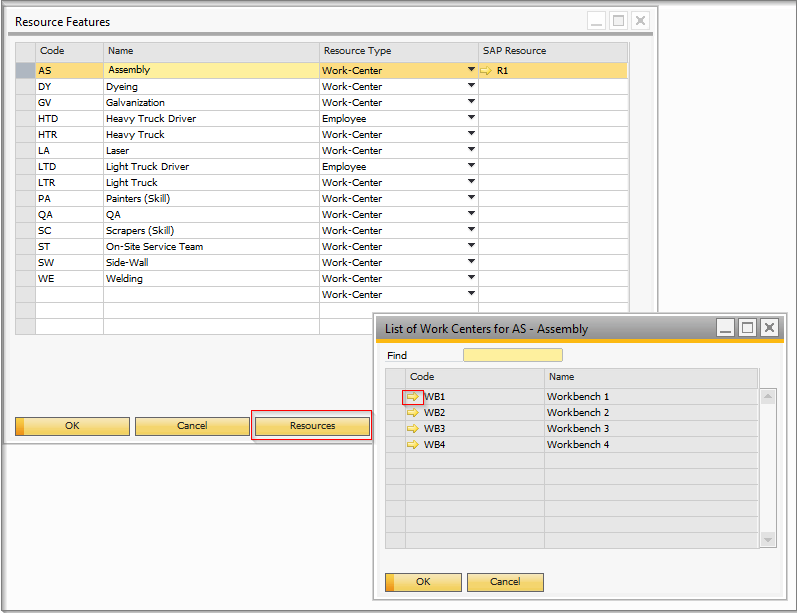The height and width of the screenshot is (613, 797).
Task: Sort by the Resource Type column header
Action: pyautogui.click(x=398, y=51)
